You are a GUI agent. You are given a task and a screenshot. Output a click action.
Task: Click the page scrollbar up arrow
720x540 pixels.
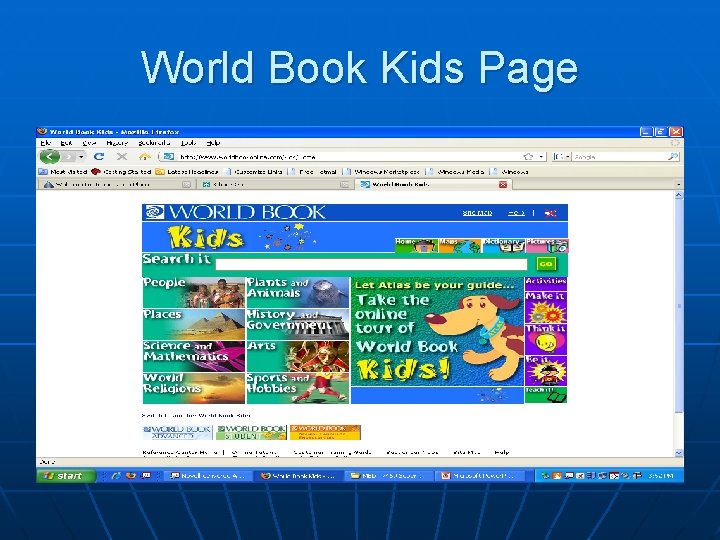coord(679,196)
